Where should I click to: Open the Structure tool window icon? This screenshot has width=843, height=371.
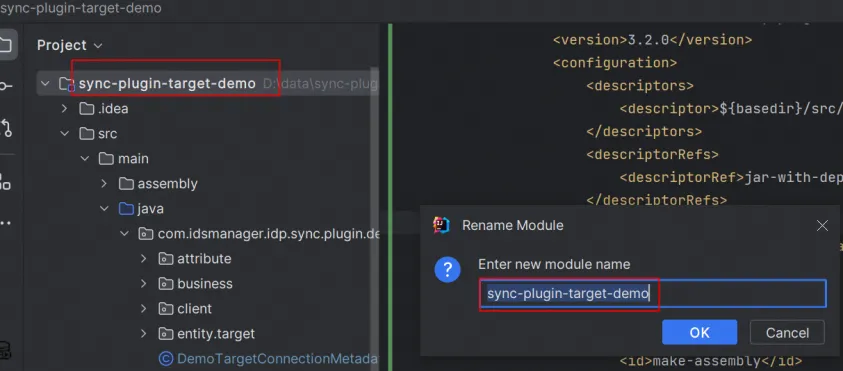(x=5, y=181)
